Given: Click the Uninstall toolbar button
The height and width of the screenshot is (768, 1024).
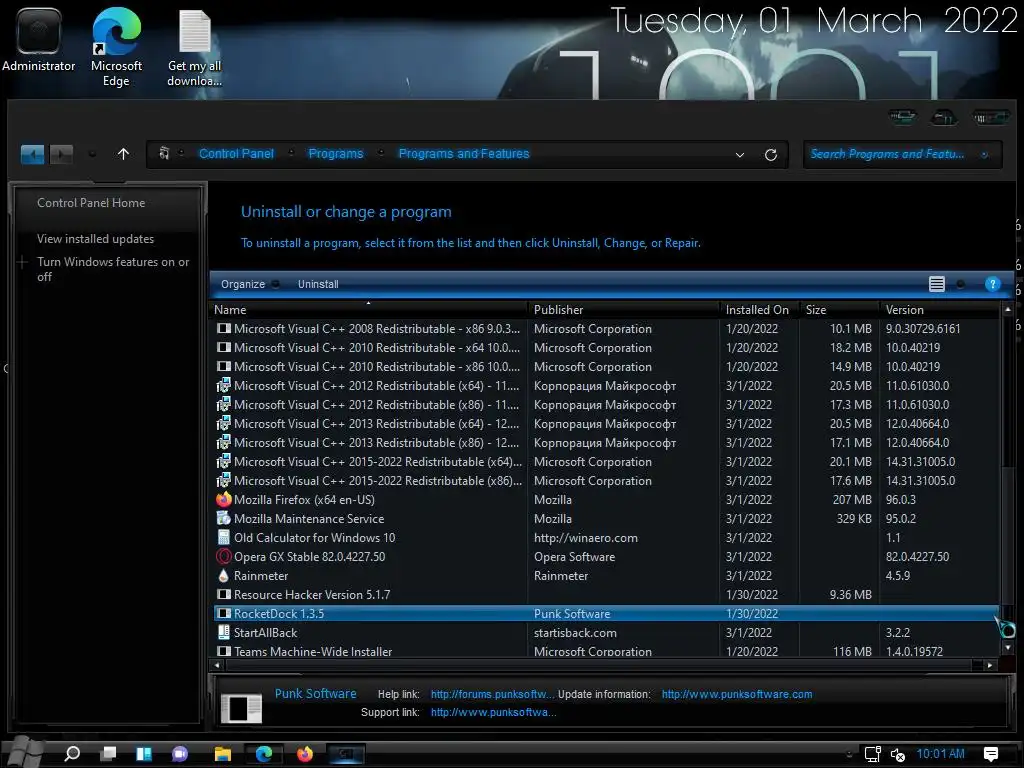Looking at the screenshot, I should point(318,284).
